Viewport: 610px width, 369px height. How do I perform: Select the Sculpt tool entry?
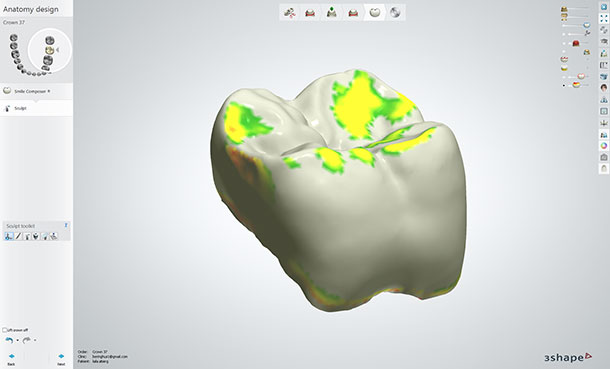[20, 108]
